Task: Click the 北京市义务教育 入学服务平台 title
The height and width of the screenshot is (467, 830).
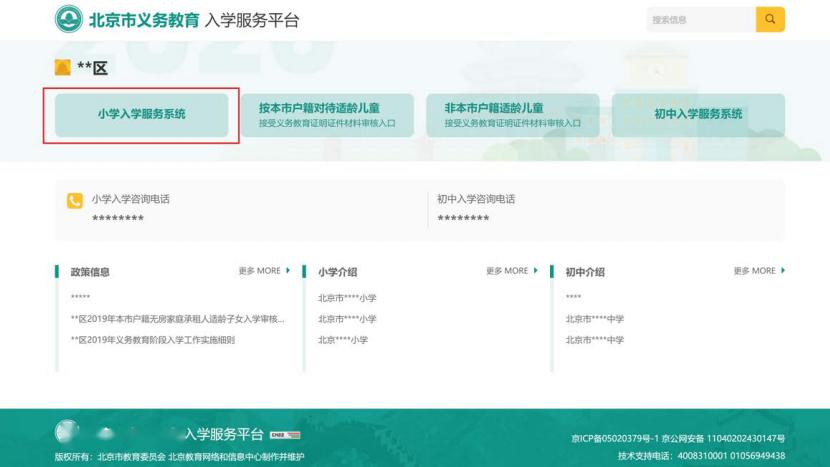Action: pyautogui.click(x=194, y=20)
